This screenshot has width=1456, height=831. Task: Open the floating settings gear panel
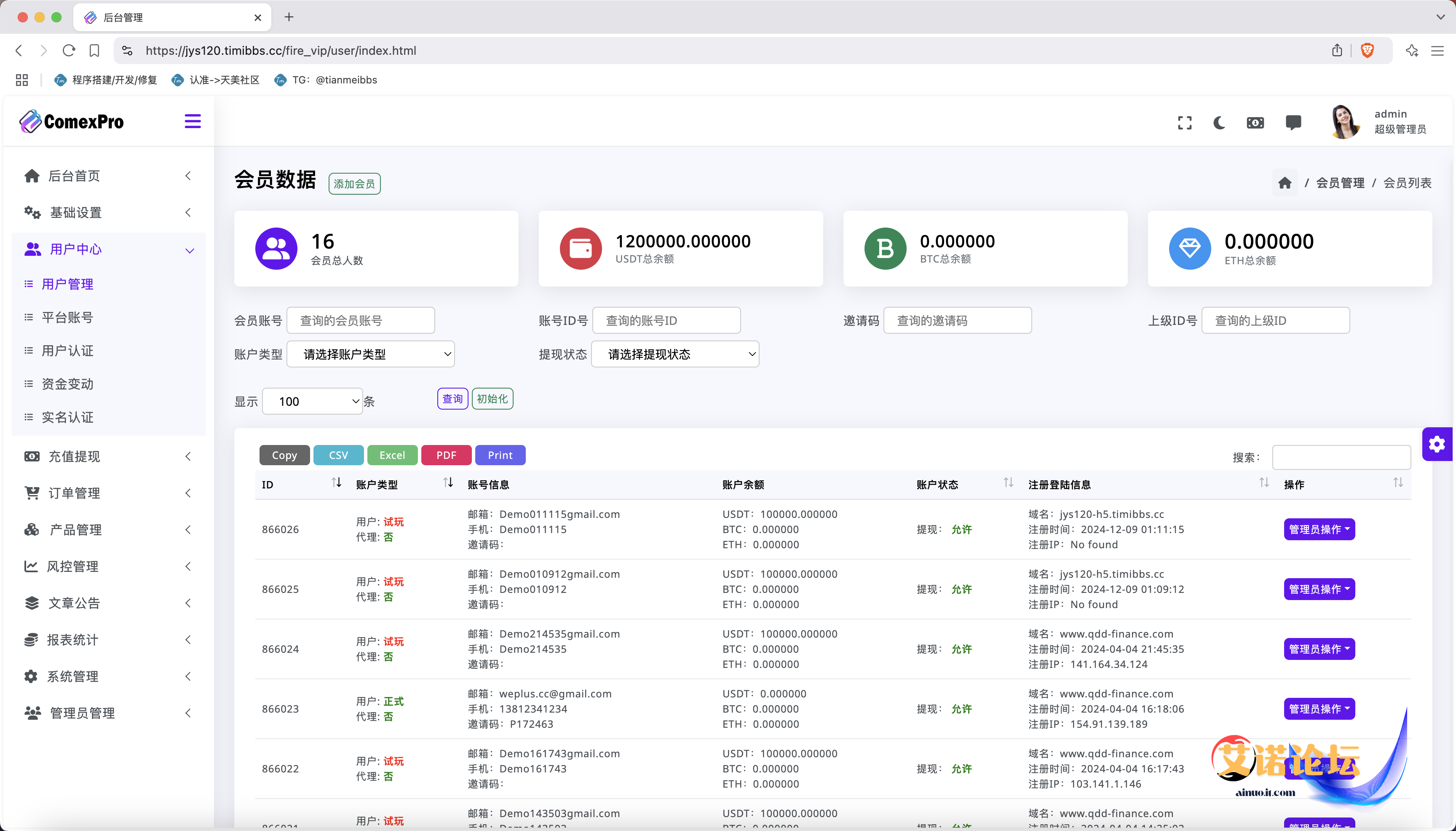pyautogui.click(x=1437, y=444)
